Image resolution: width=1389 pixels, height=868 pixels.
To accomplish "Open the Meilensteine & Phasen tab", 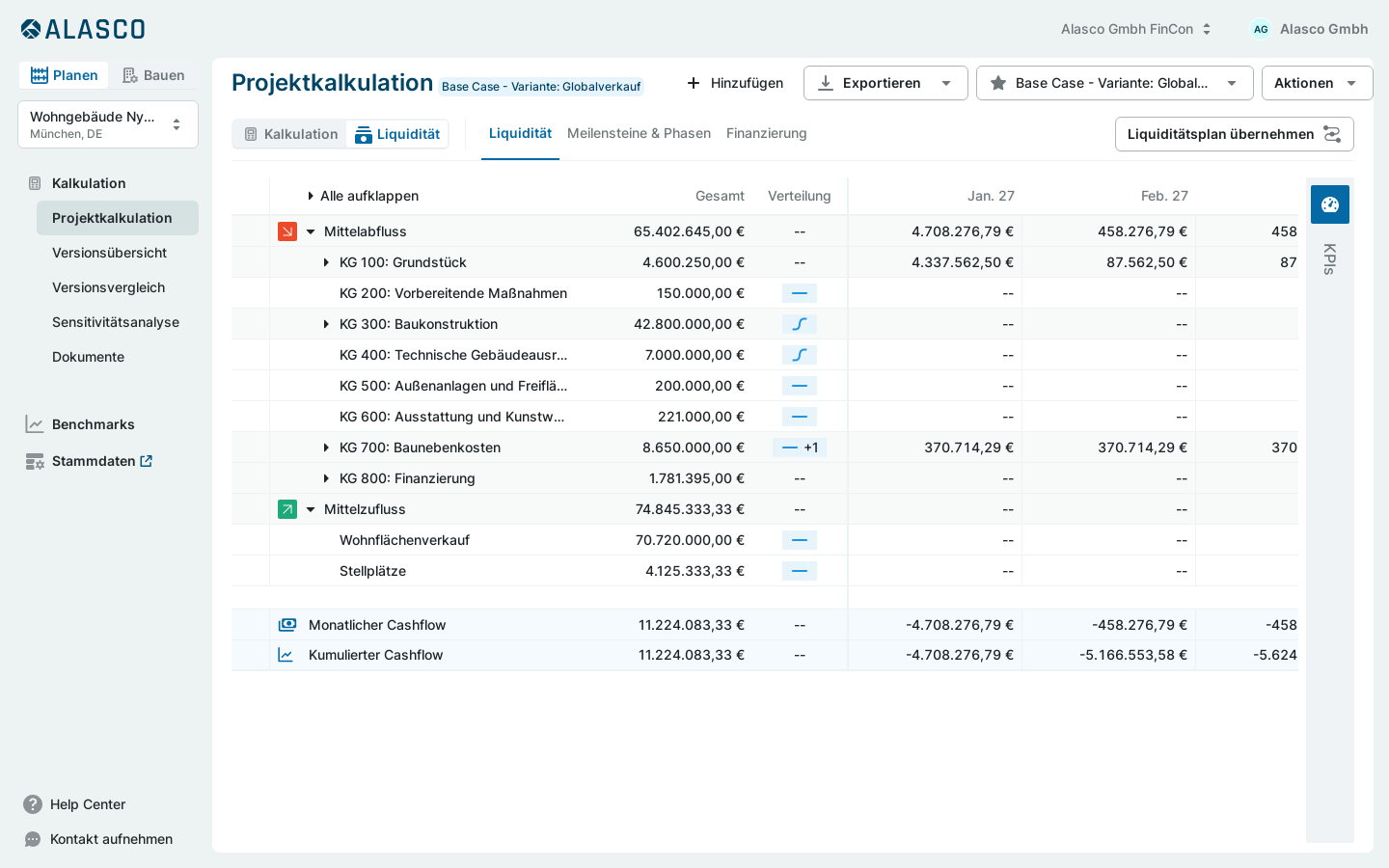I will [639, 133].
